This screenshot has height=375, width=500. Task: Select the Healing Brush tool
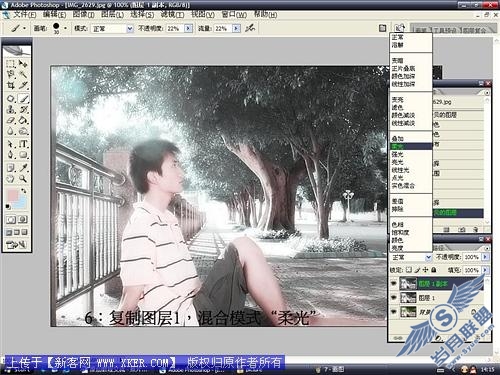coord(11,99)
